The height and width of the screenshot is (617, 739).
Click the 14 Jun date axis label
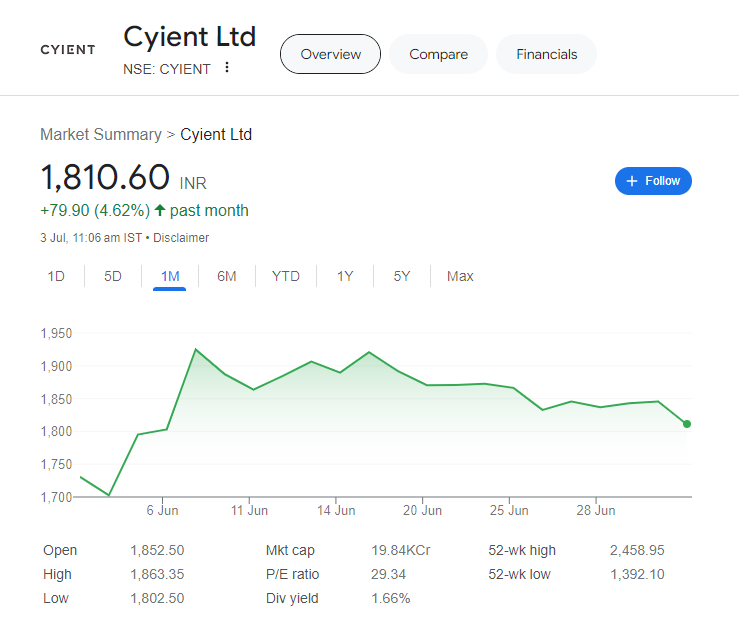(x=336, y=510)
